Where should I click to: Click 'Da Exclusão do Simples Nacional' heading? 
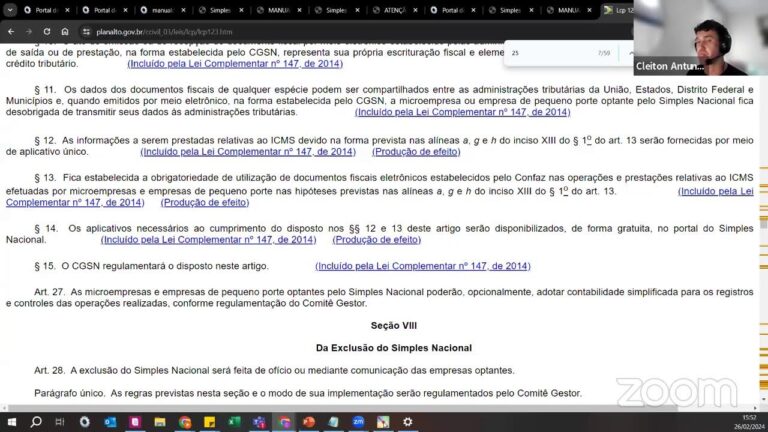[x=394, y=348]
